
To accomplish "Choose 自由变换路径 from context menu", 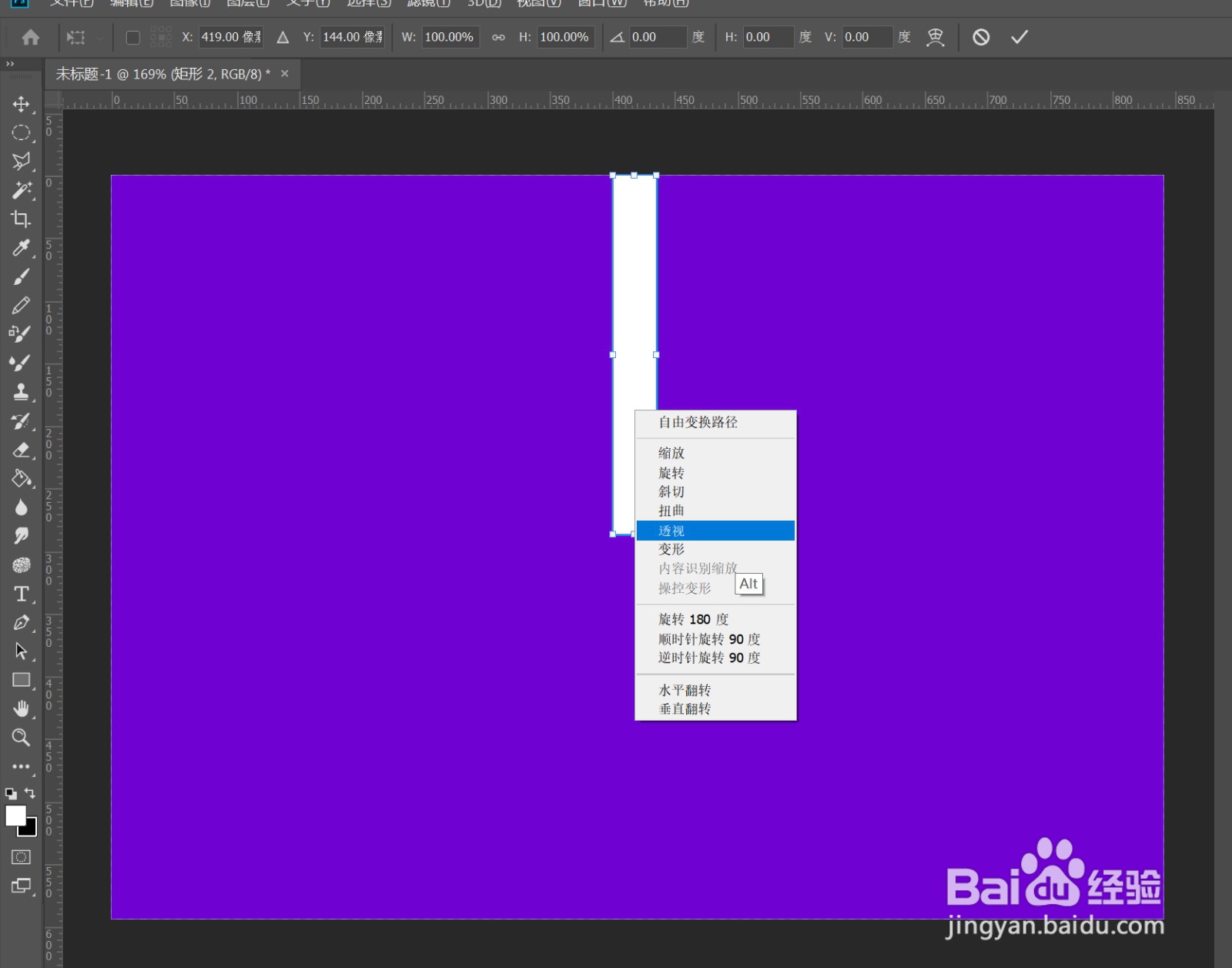I will 715,422.
